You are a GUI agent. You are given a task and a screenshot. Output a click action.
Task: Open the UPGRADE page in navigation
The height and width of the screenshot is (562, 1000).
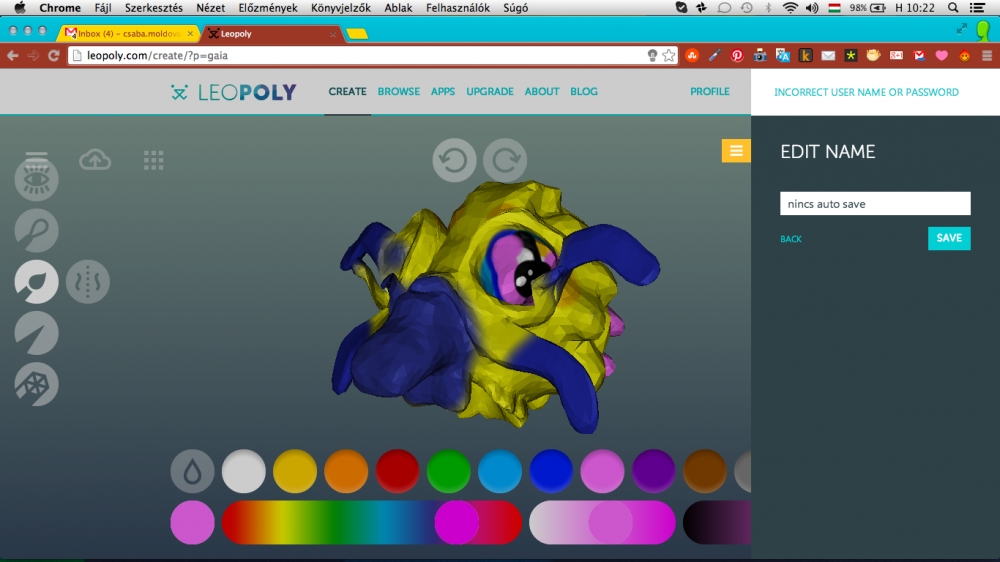click(x=490, y=91)
